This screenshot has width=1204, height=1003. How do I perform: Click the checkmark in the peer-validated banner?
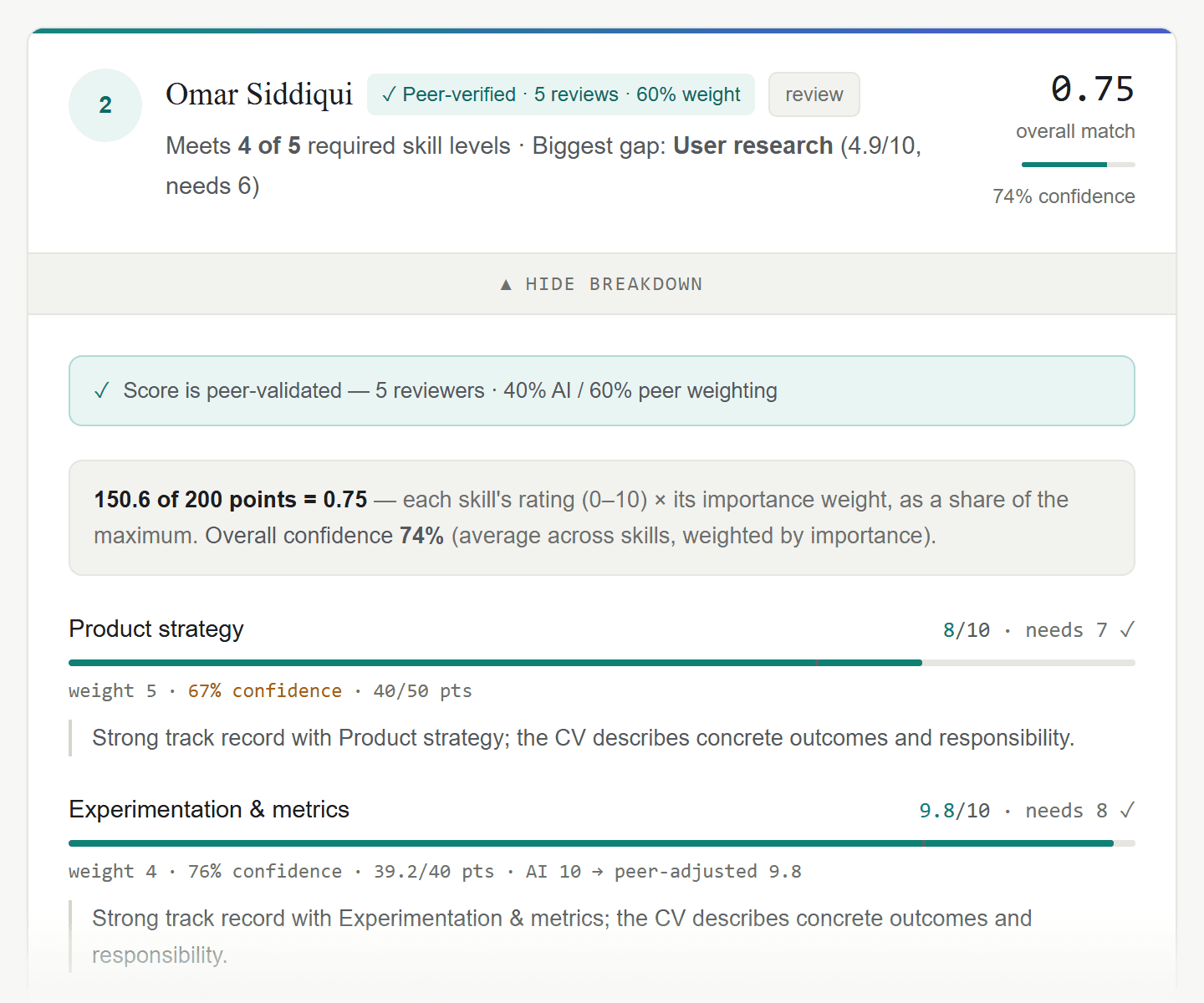coord(102,391)
